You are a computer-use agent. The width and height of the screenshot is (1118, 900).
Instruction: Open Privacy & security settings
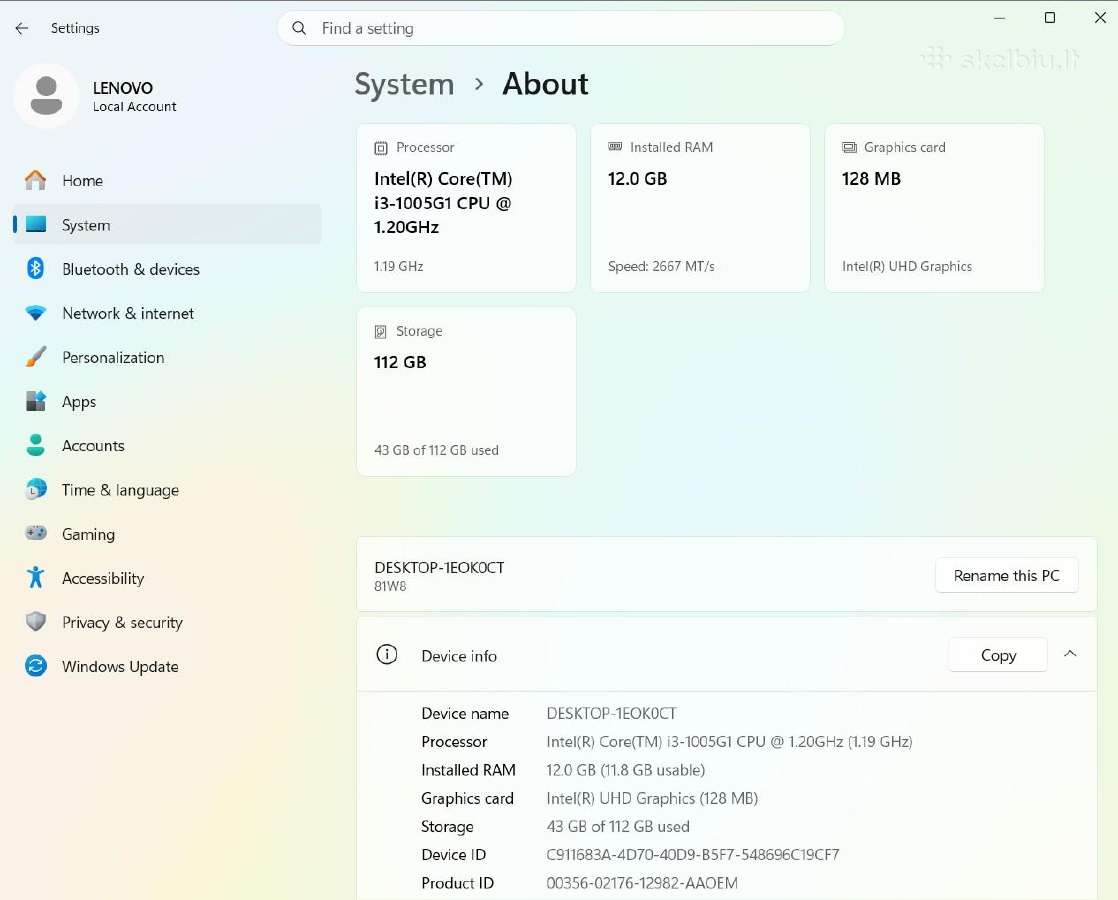point(167,622)
